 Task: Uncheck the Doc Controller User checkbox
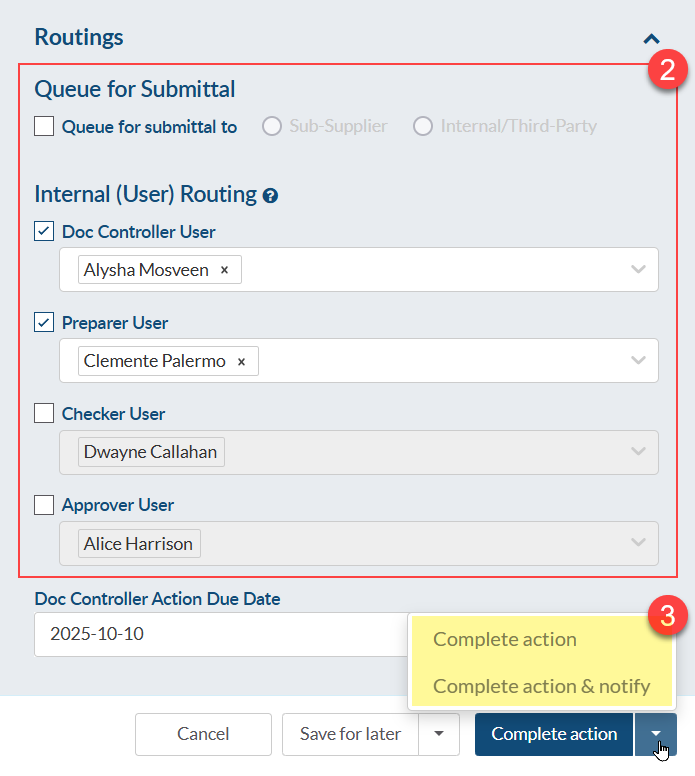click(44, 232)
